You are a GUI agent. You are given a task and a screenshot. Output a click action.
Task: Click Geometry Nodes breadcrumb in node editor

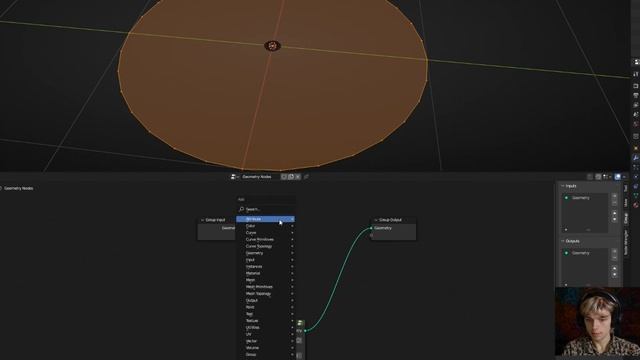[18, 188]
